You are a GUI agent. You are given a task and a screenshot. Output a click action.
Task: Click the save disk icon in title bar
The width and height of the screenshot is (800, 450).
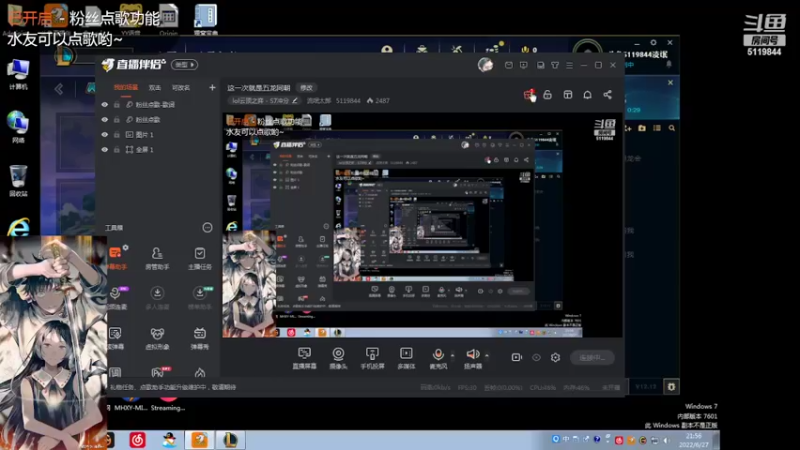tap(540, 65)
